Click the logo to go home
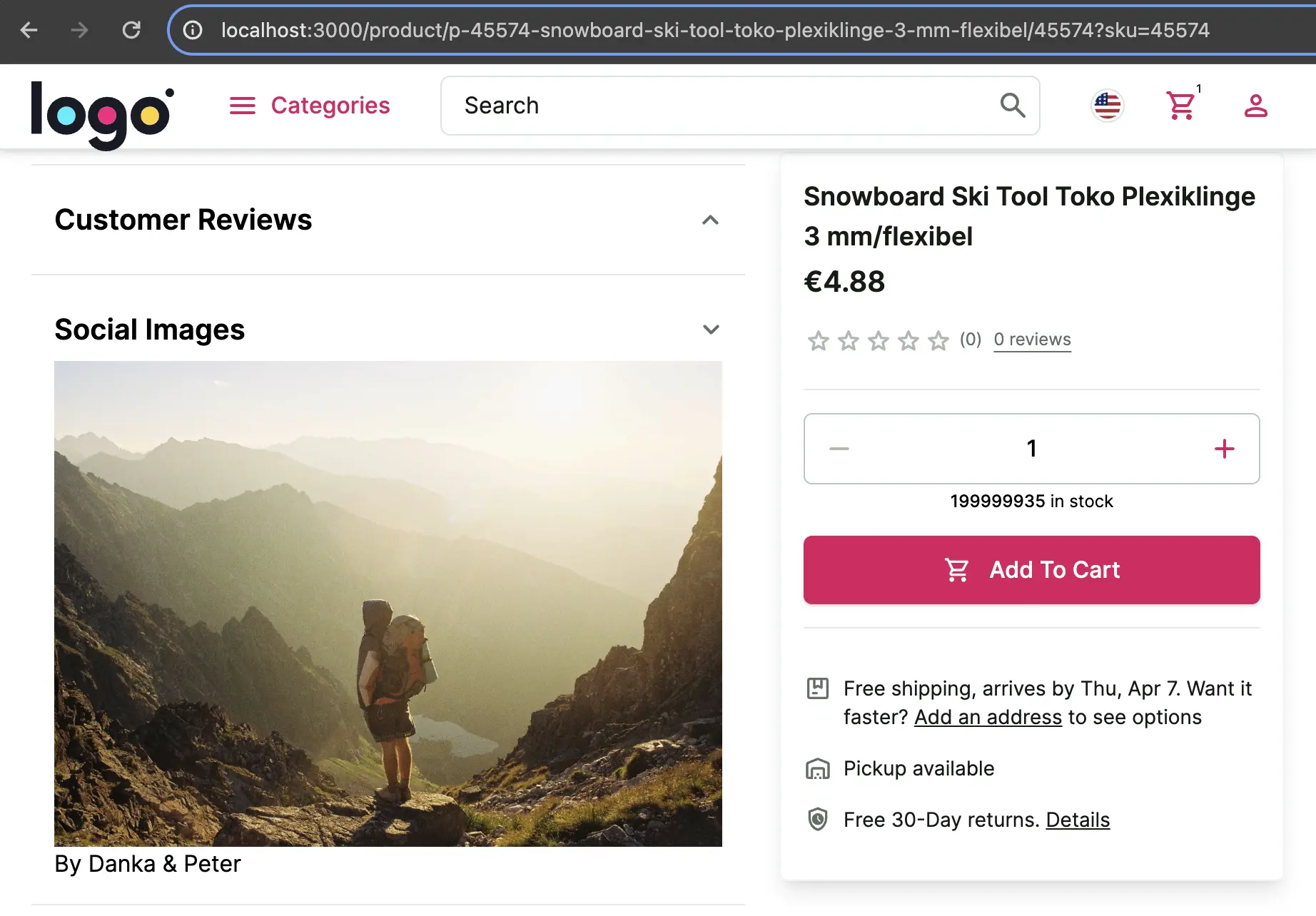 [x=102, y=113]
